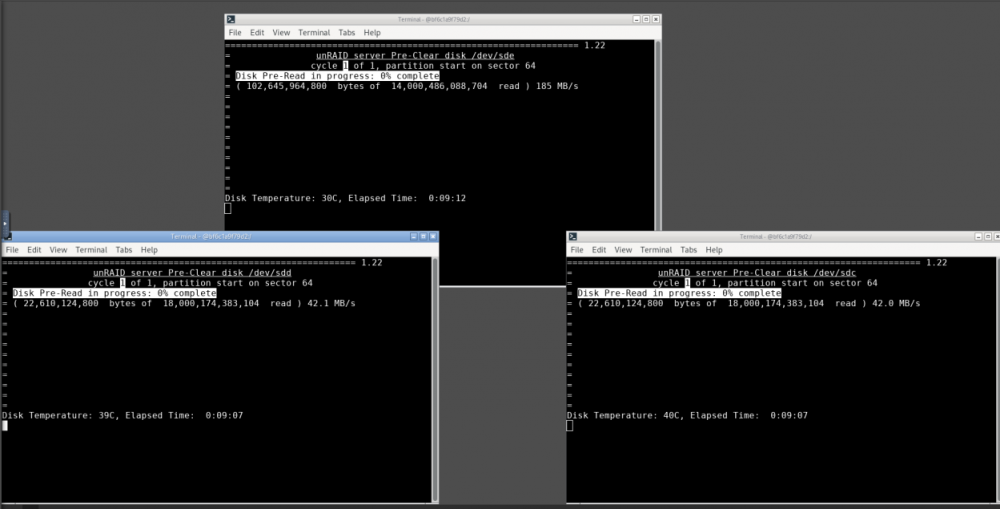Open Tabs menu in /dev/sdd terminal

pos(124,250)
